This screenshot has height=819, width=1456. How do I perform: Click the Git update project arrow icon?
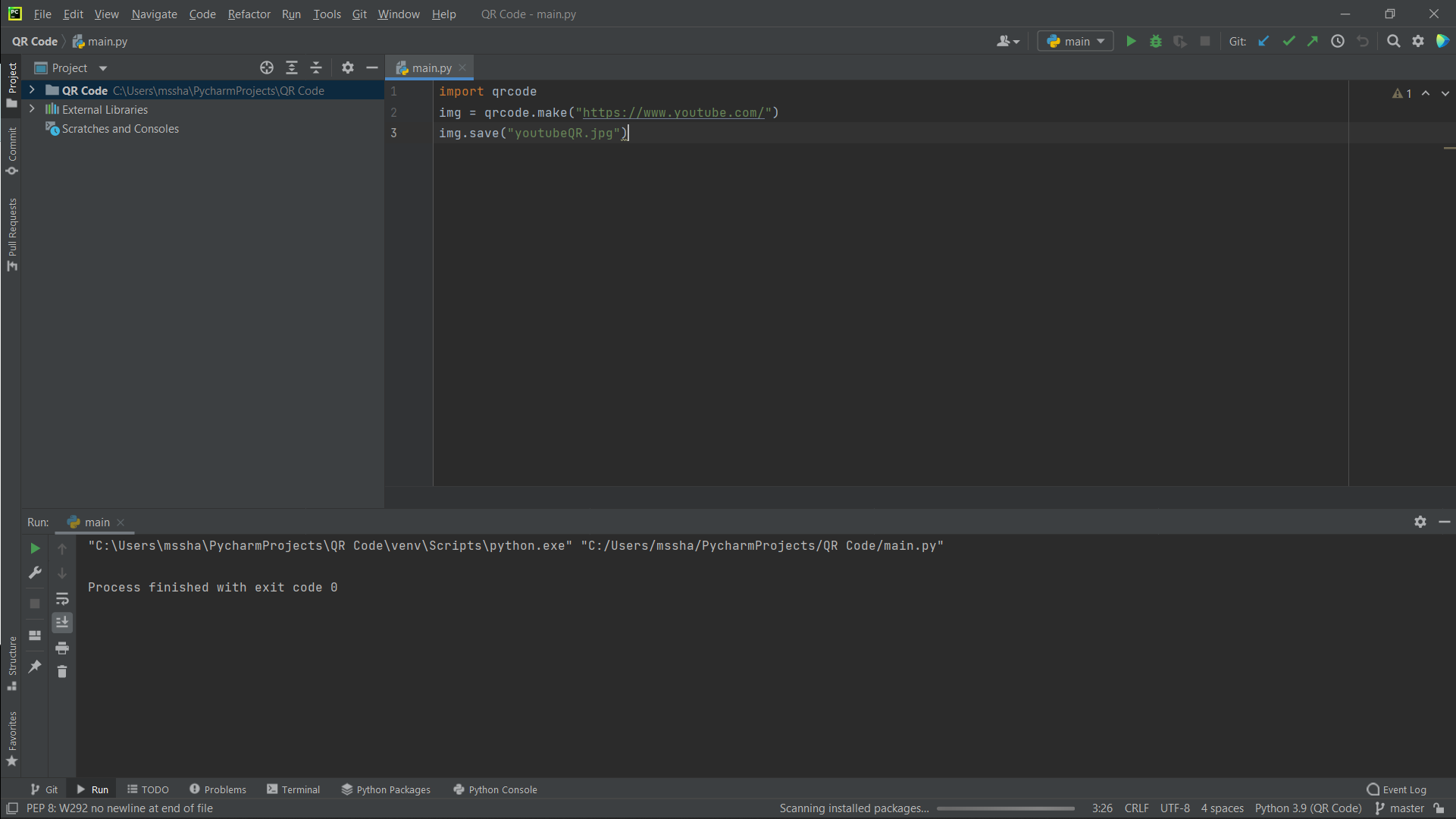point(1263,41)
